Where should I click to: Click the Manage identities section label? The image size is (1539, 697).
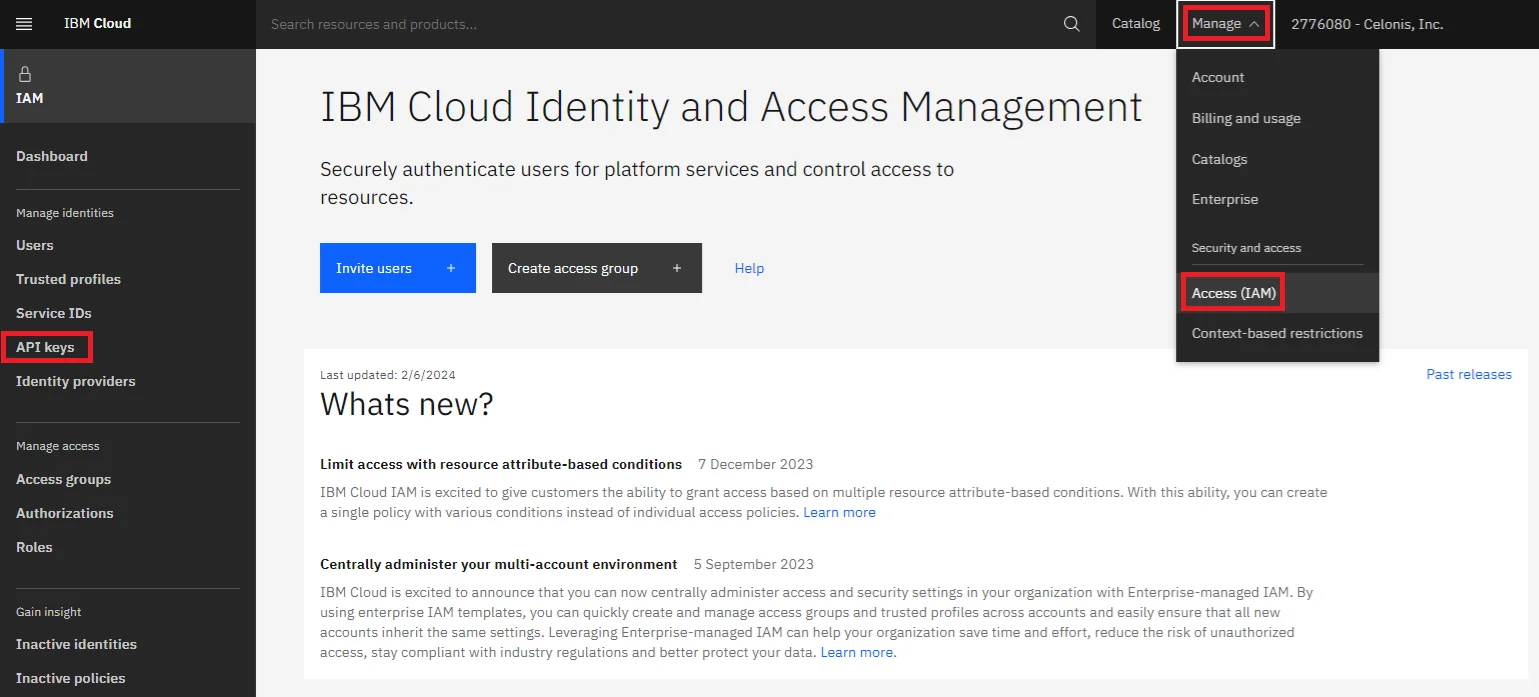[65, 213]
